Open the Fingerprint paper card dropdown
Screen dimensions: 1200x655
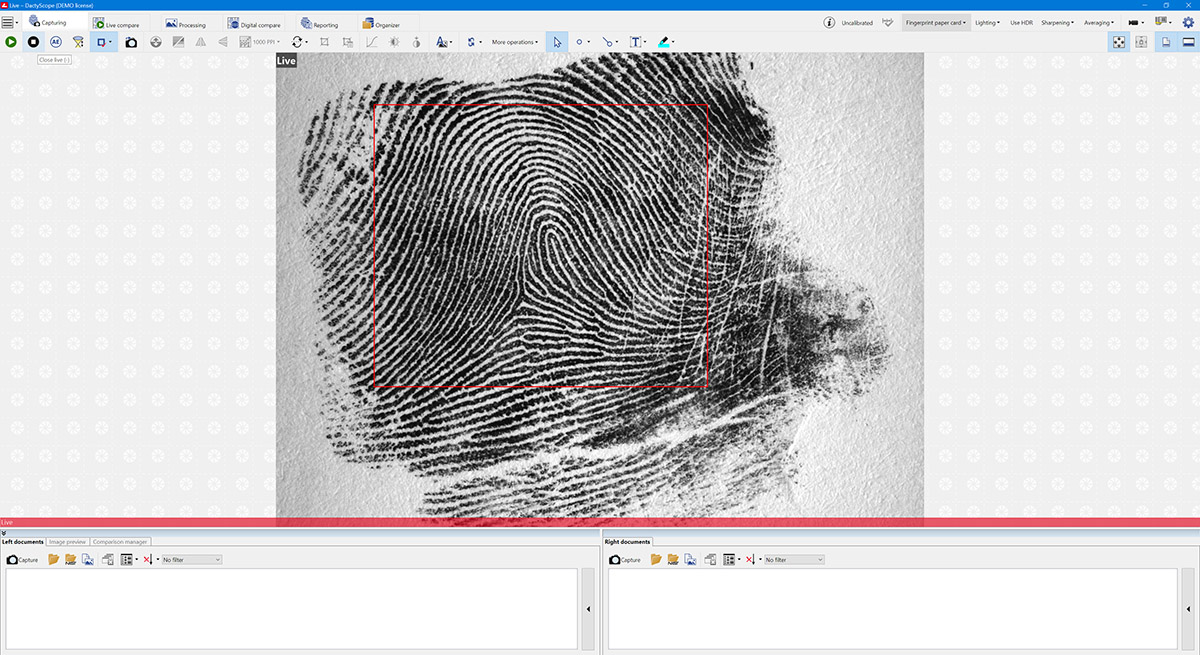(935, 22)
